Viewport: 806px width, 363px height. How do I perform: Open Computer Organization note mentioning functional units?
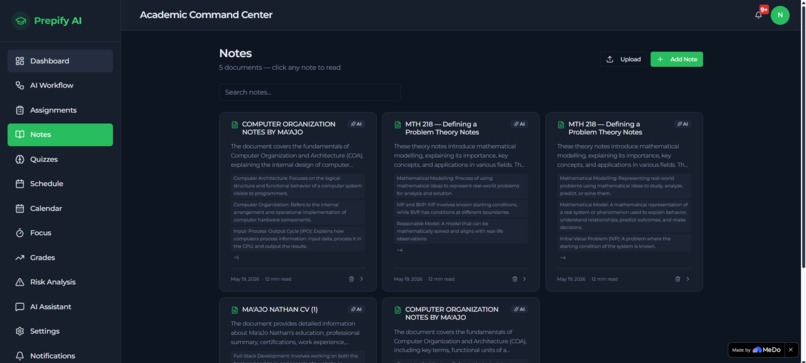461,330
